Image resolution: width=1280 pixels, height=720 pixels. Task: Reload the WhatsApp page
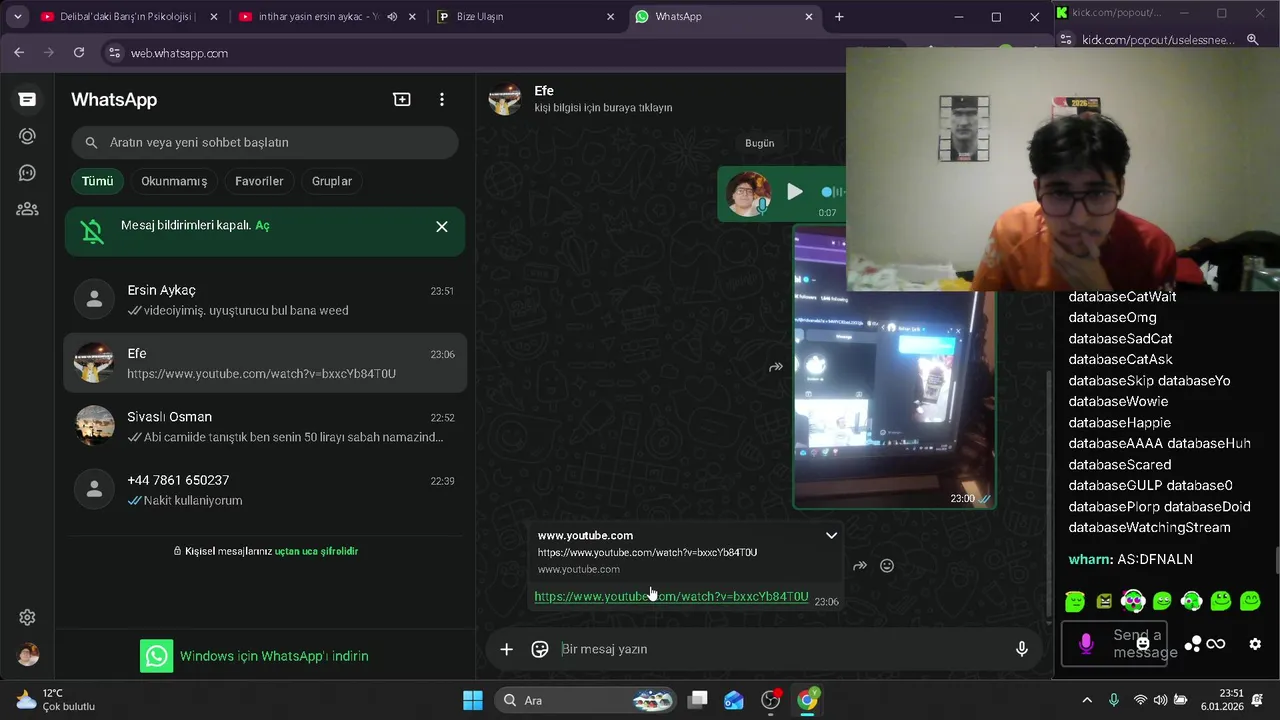pos(79,53)
